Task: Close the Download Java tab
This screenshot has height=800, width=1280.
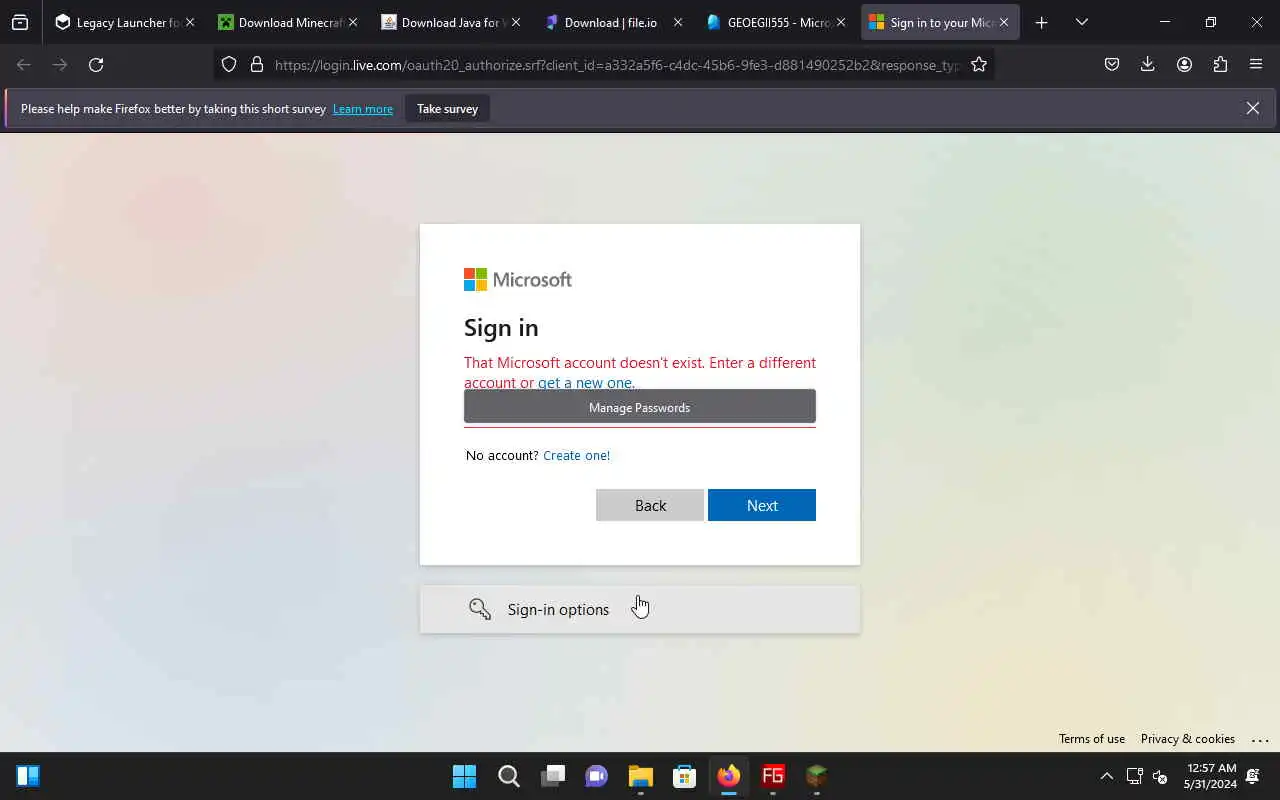Action: [x=516, y=22]
